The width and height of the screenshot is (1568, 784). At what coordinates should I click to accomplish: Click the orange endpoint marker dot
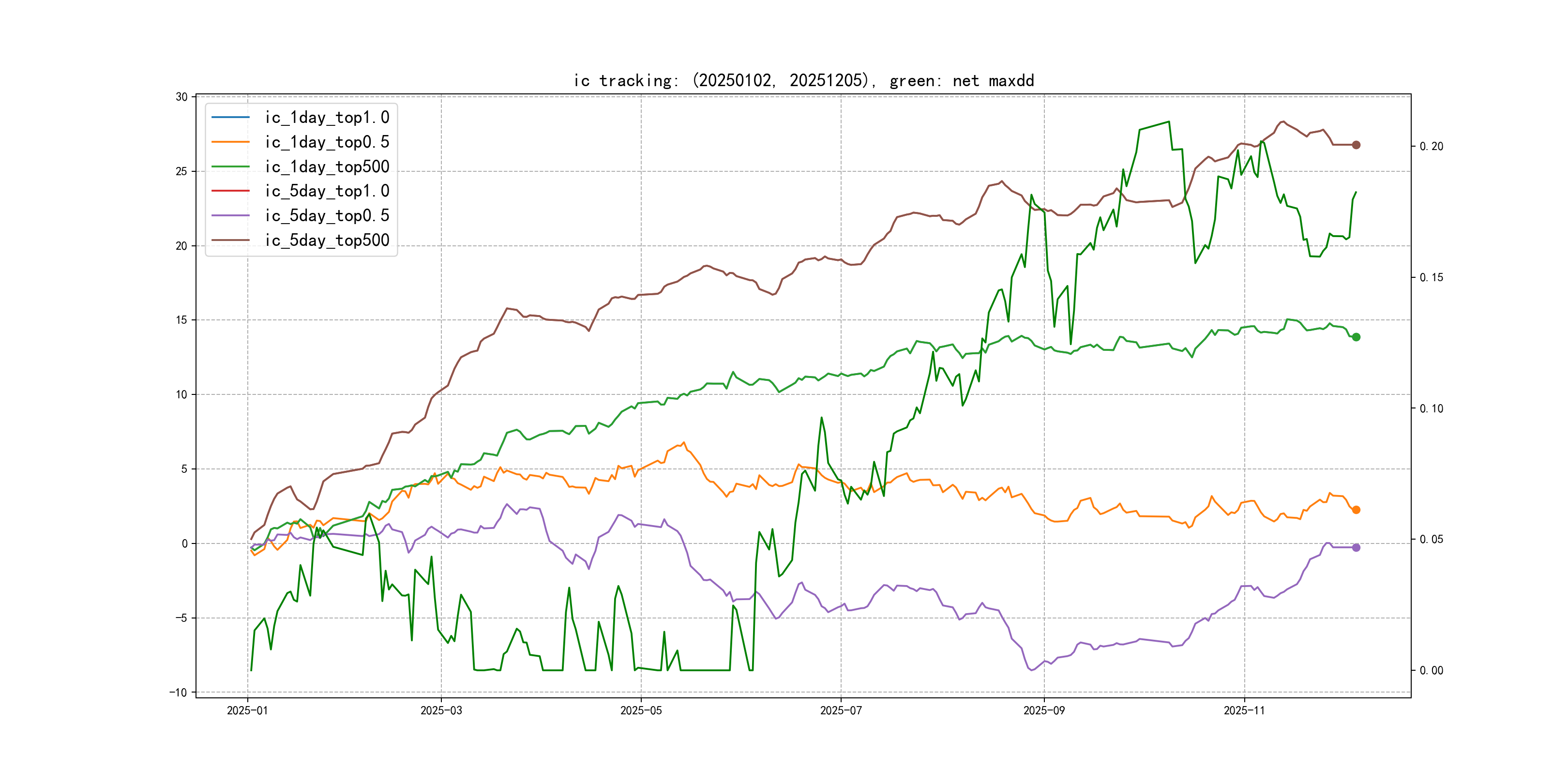tap(1356, 510)
